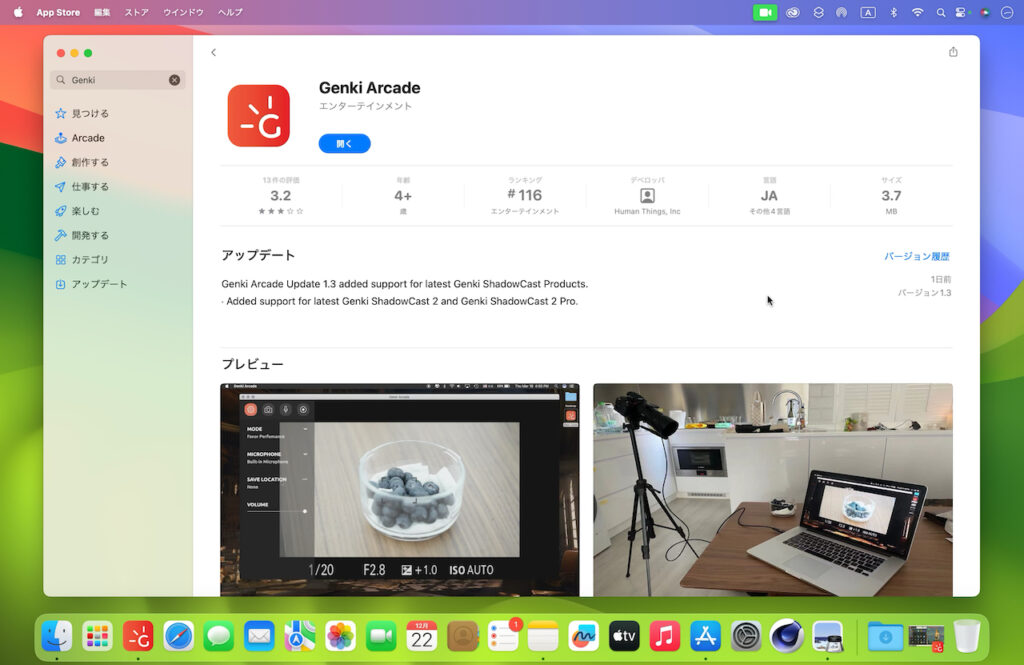Image resolution: width=1024 pixels, height=665 pixels.
Task: Click the Genki Arcade icon in the Dock
Action: [138, 634]
